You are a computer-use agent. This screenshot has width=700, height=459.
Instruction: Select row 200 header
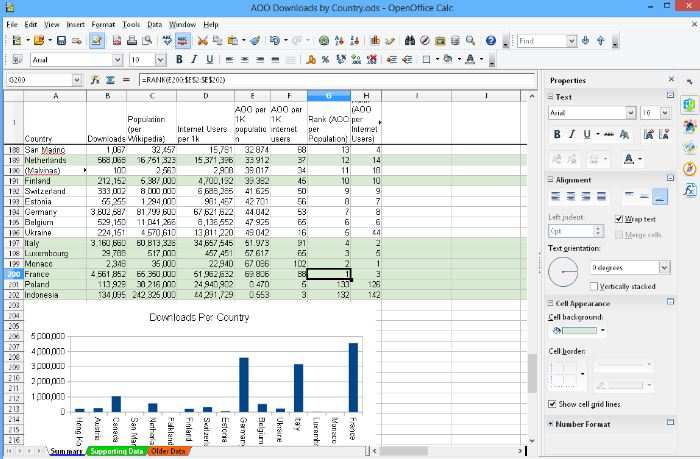click(14, 274)
